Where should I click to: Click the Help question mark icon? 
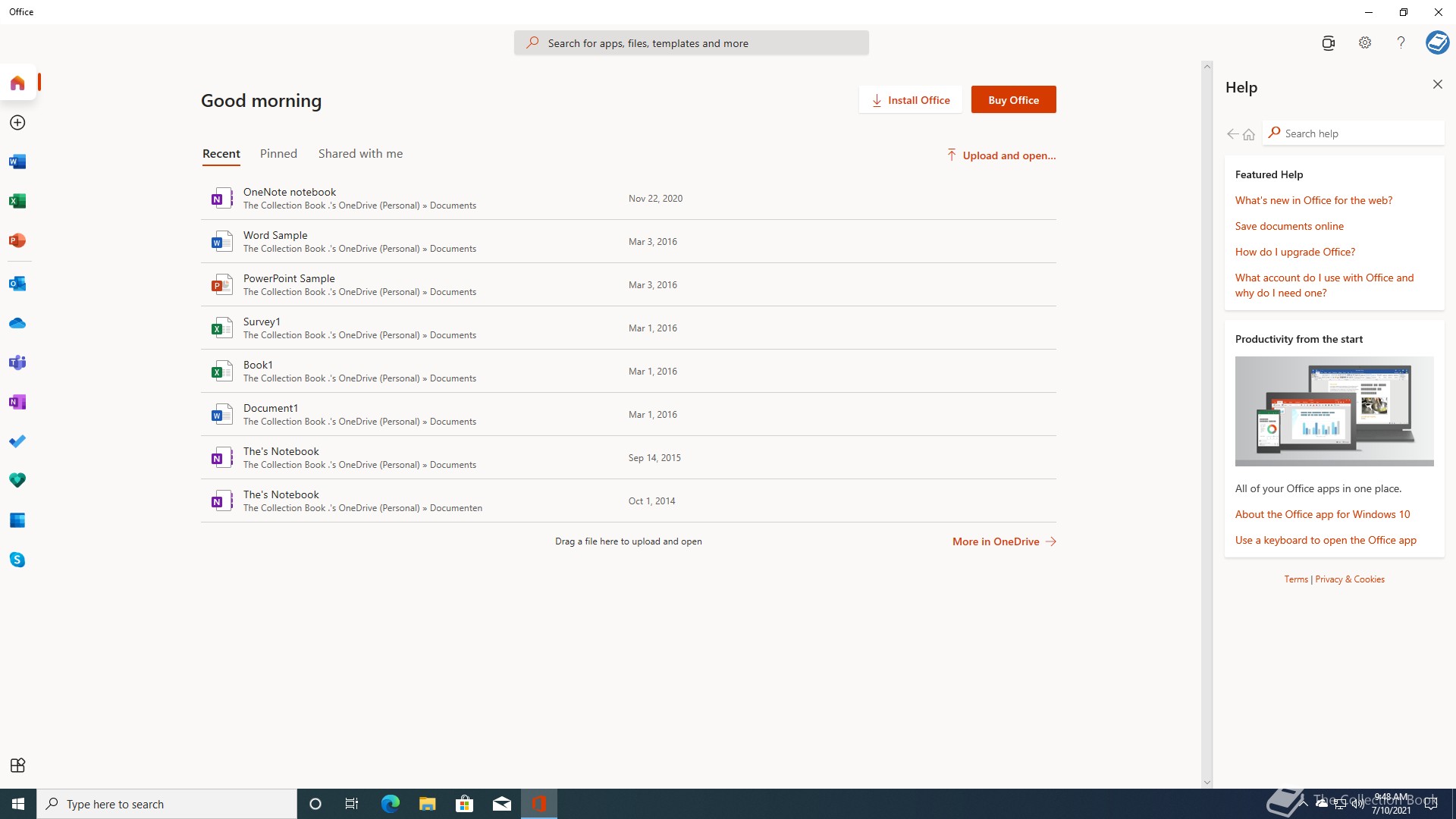[1401, 43]
